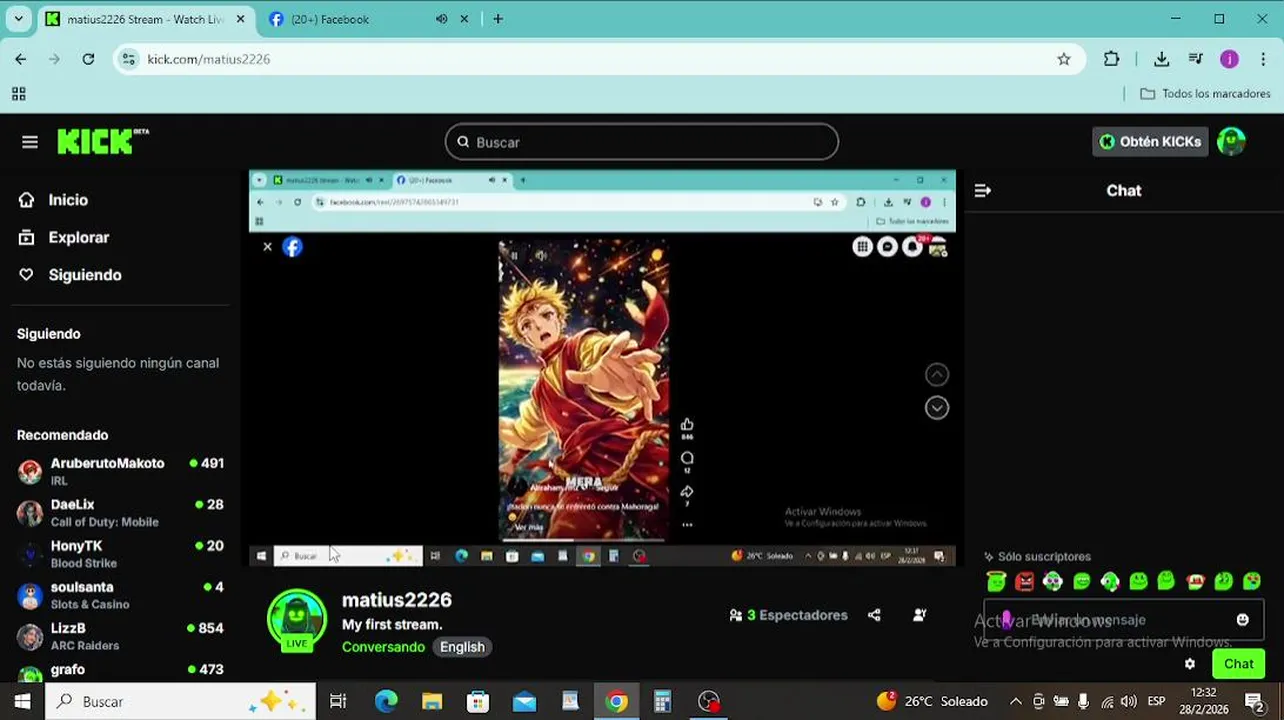Click the follow user icon
This screenshot has width=1284, height=720.
coord(920,615)
